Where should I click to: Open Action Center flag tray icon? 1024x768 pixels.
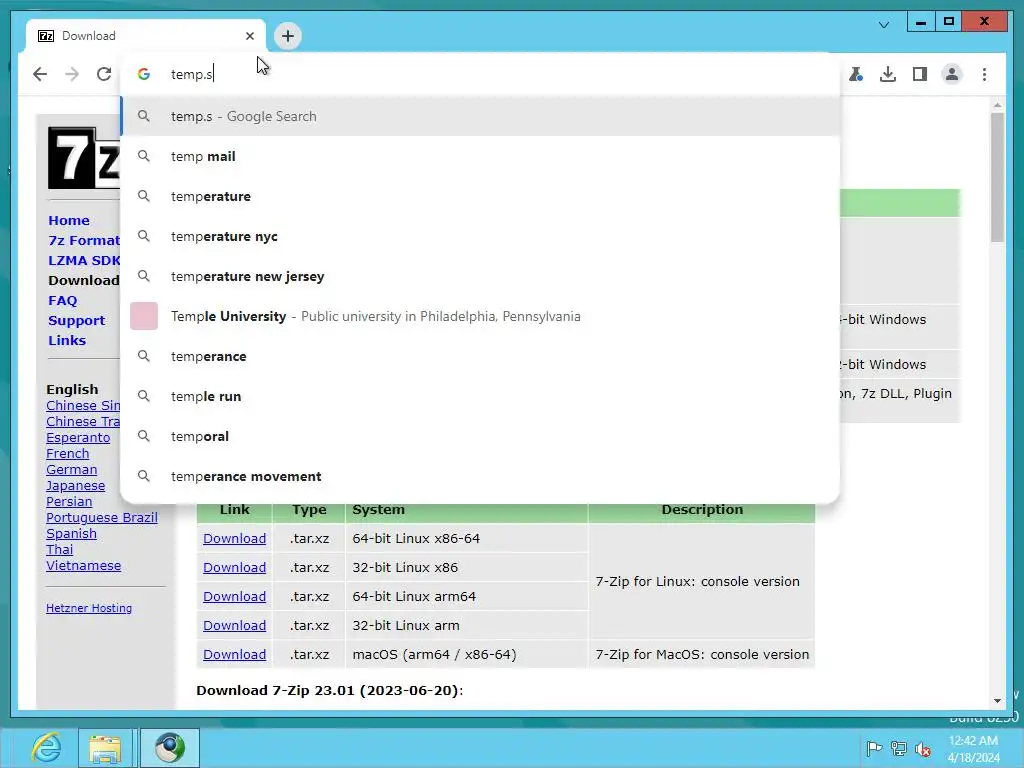[874, 748]
